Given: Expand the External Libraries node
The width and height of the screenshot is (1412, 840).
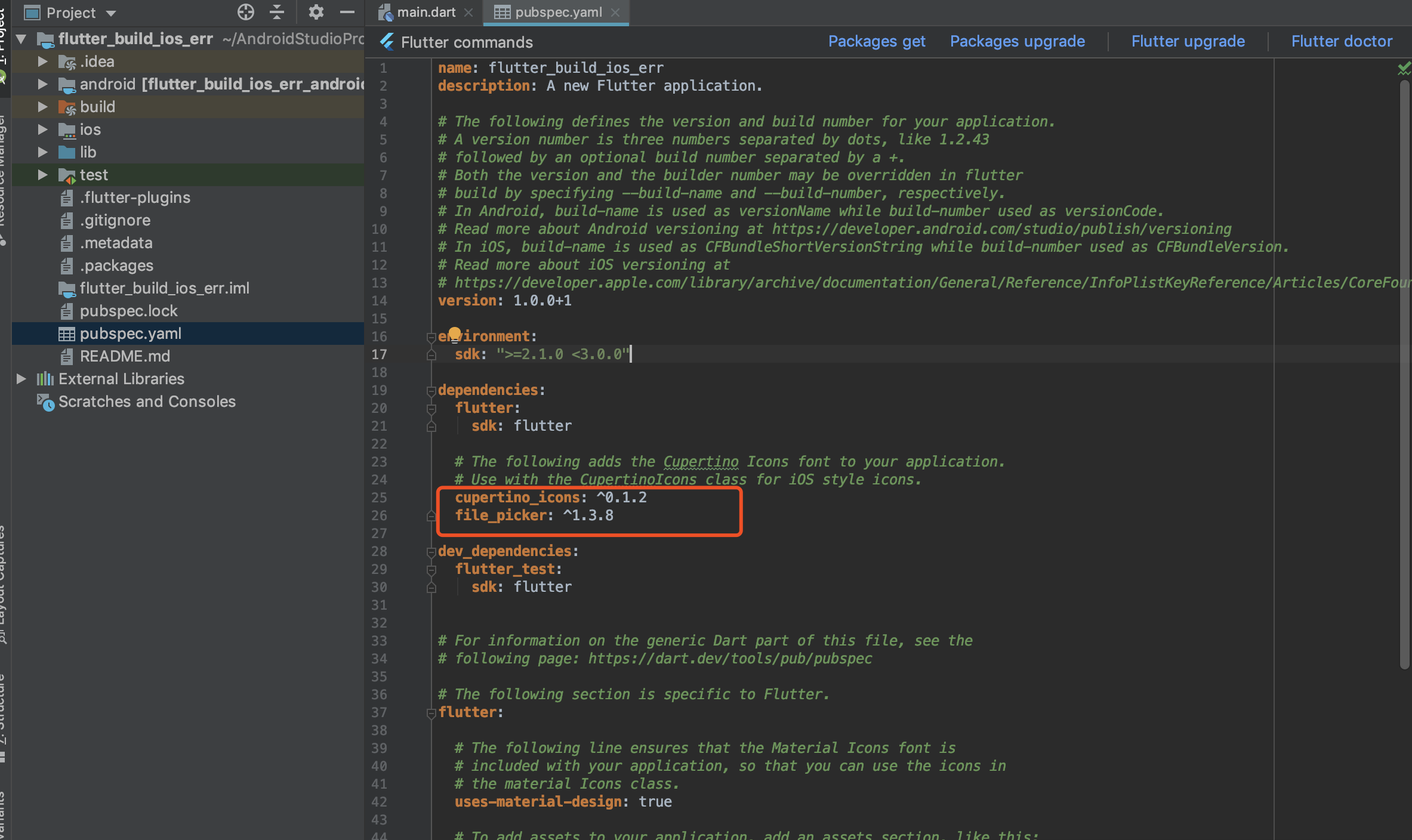Looking at the screenshot, I should click(x=21, y=378).
